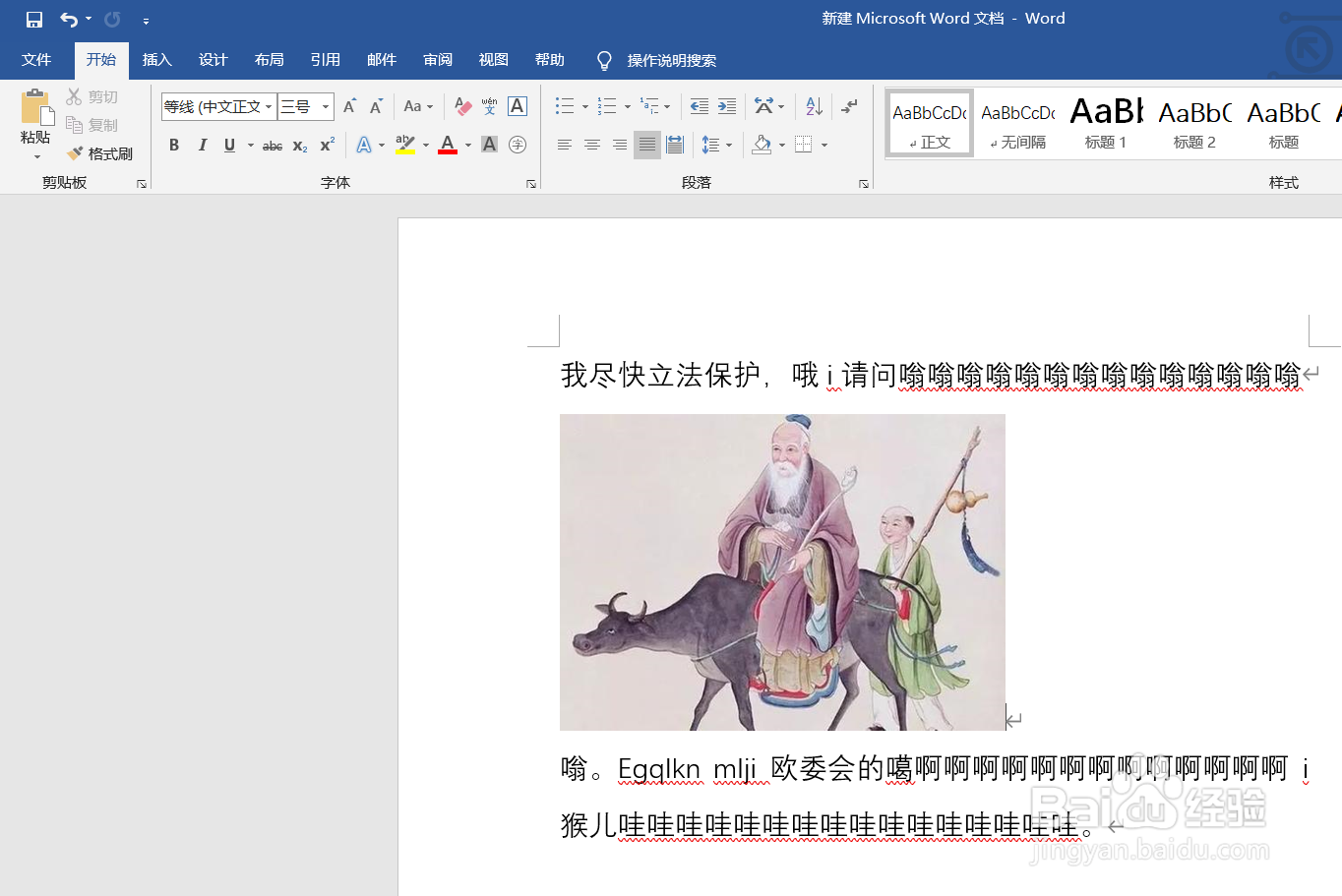Open the 剪贴板 clipboard pane launcher
The image size is (1342, 896).
(x=142, y=184)
